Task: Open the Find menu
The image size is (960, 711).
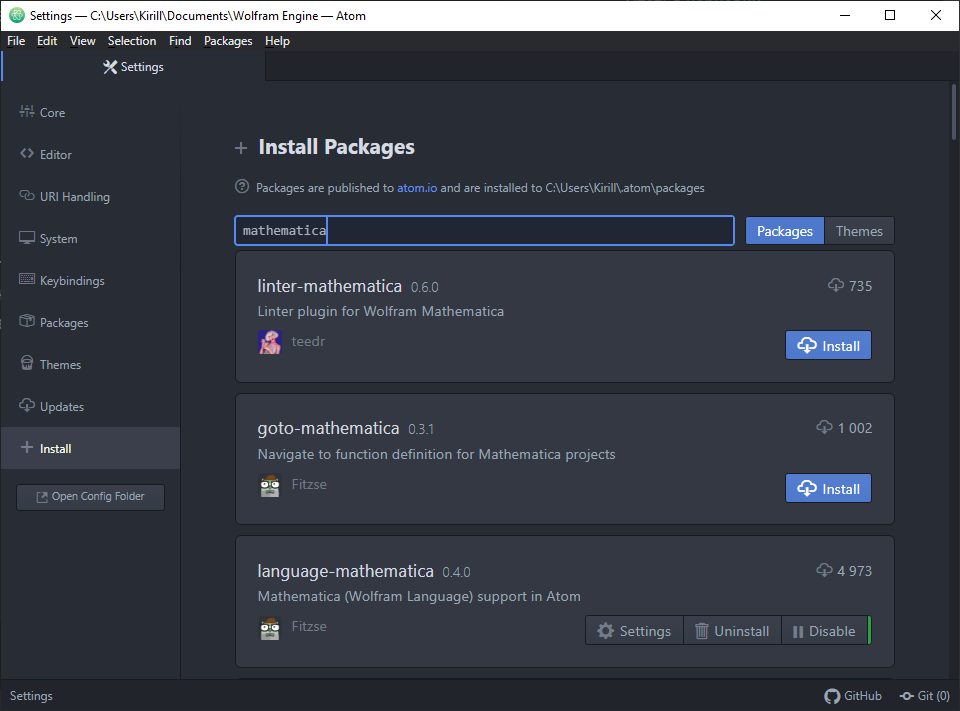Action: [x=180, y=41]
